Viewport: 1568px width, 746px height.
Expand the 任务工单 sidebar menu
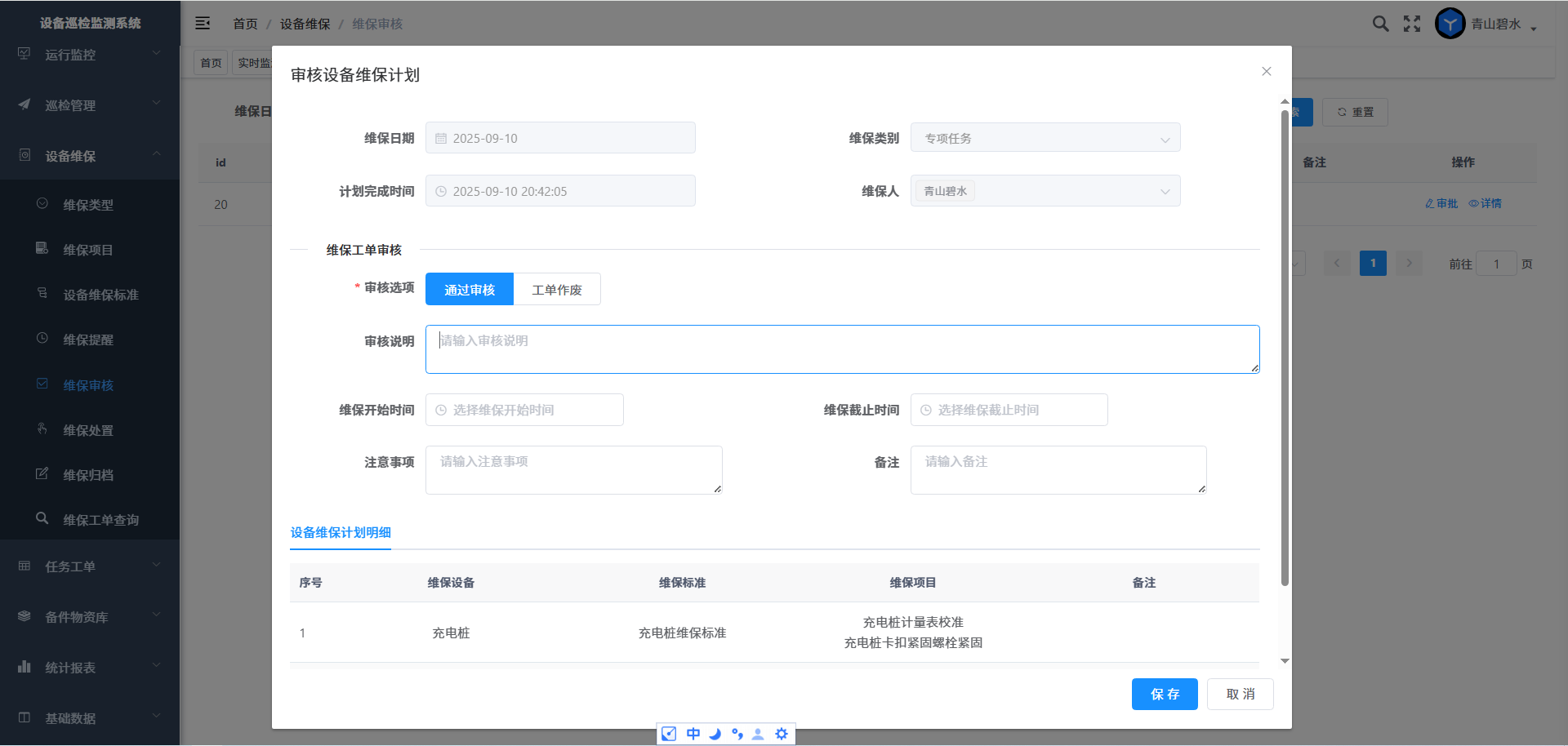pos(90,566)
